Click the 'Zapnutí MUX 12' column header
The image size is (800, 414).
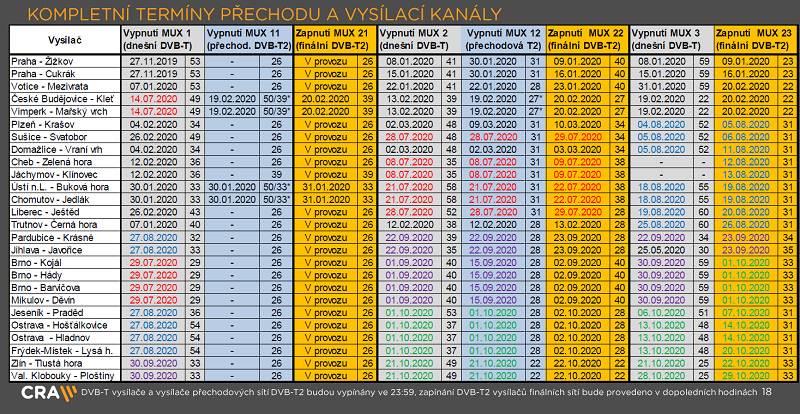click(x=503, y=40)
